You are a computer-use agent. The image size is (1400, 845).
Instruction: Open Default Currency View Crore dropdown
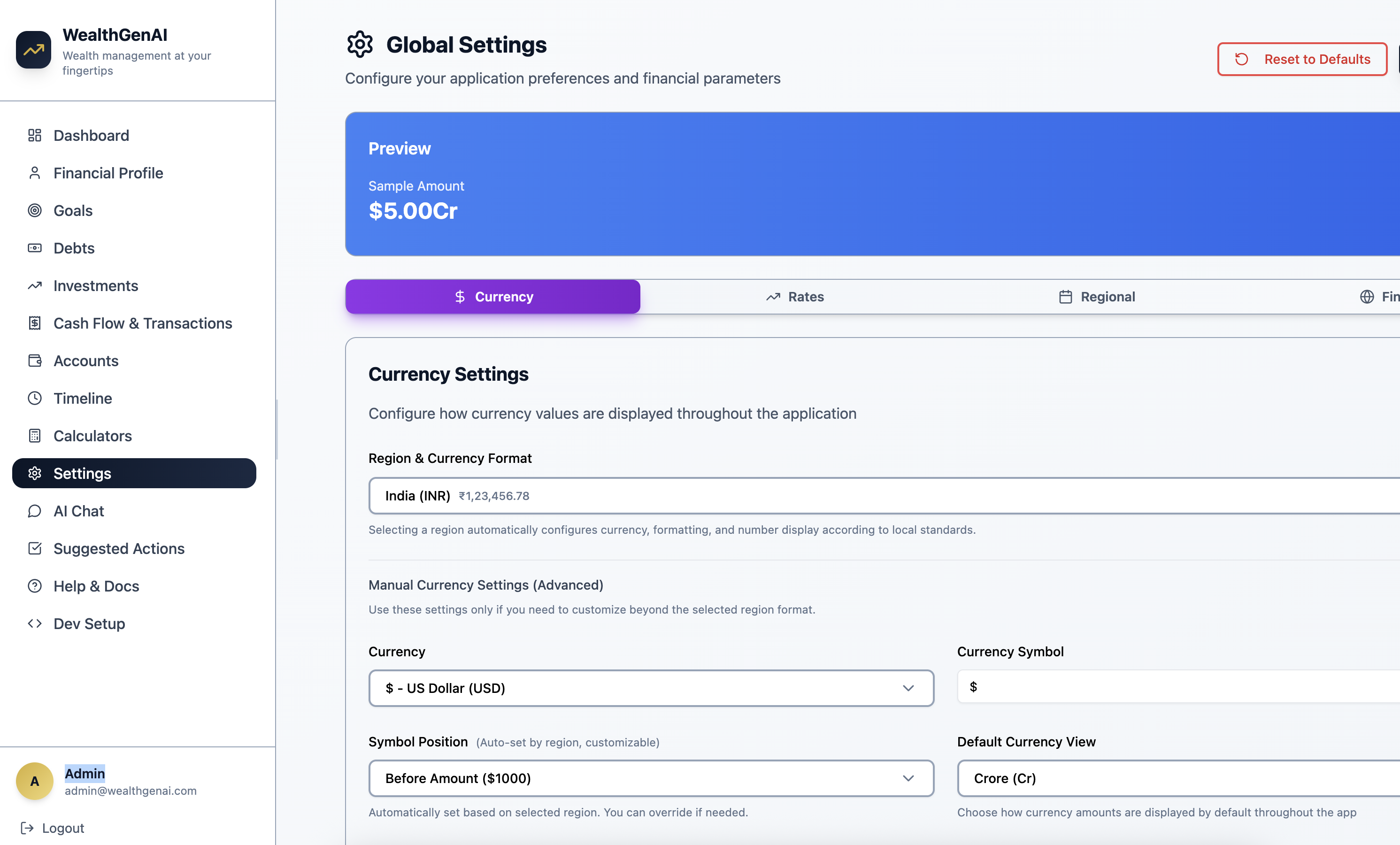[1176, 778]
